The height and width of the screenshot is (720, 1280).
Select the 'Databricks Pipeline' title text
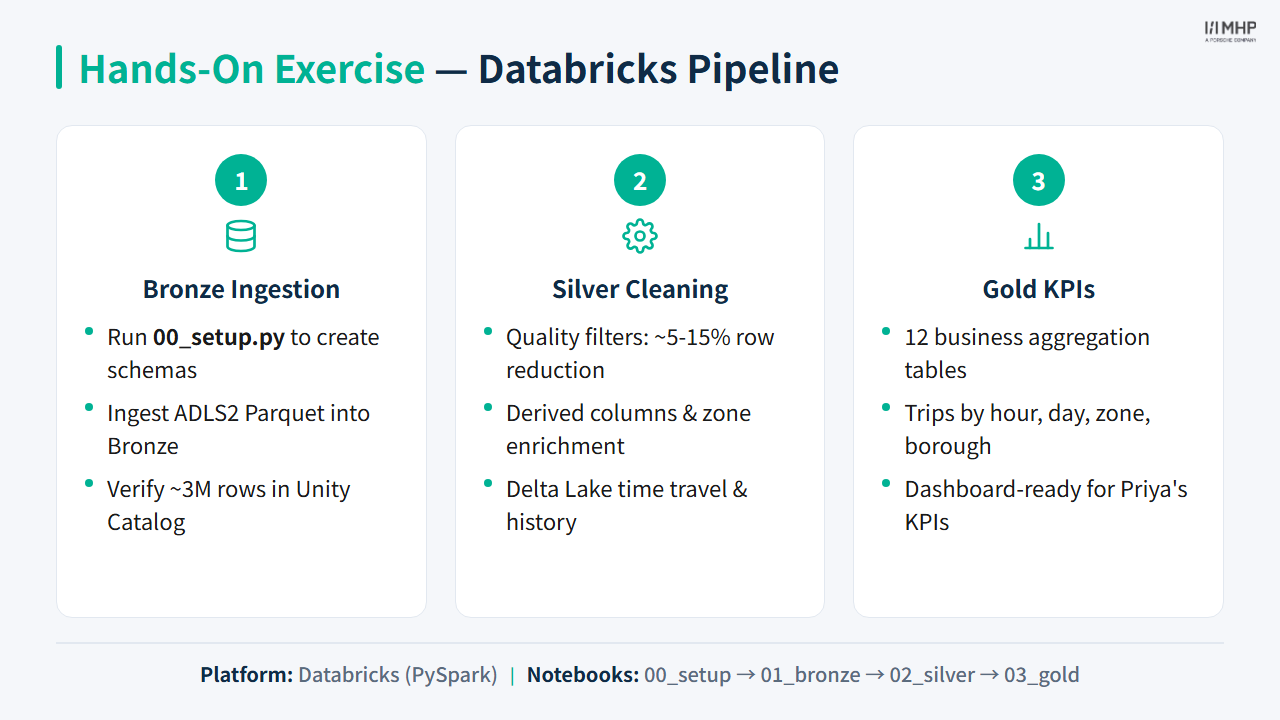658,69
